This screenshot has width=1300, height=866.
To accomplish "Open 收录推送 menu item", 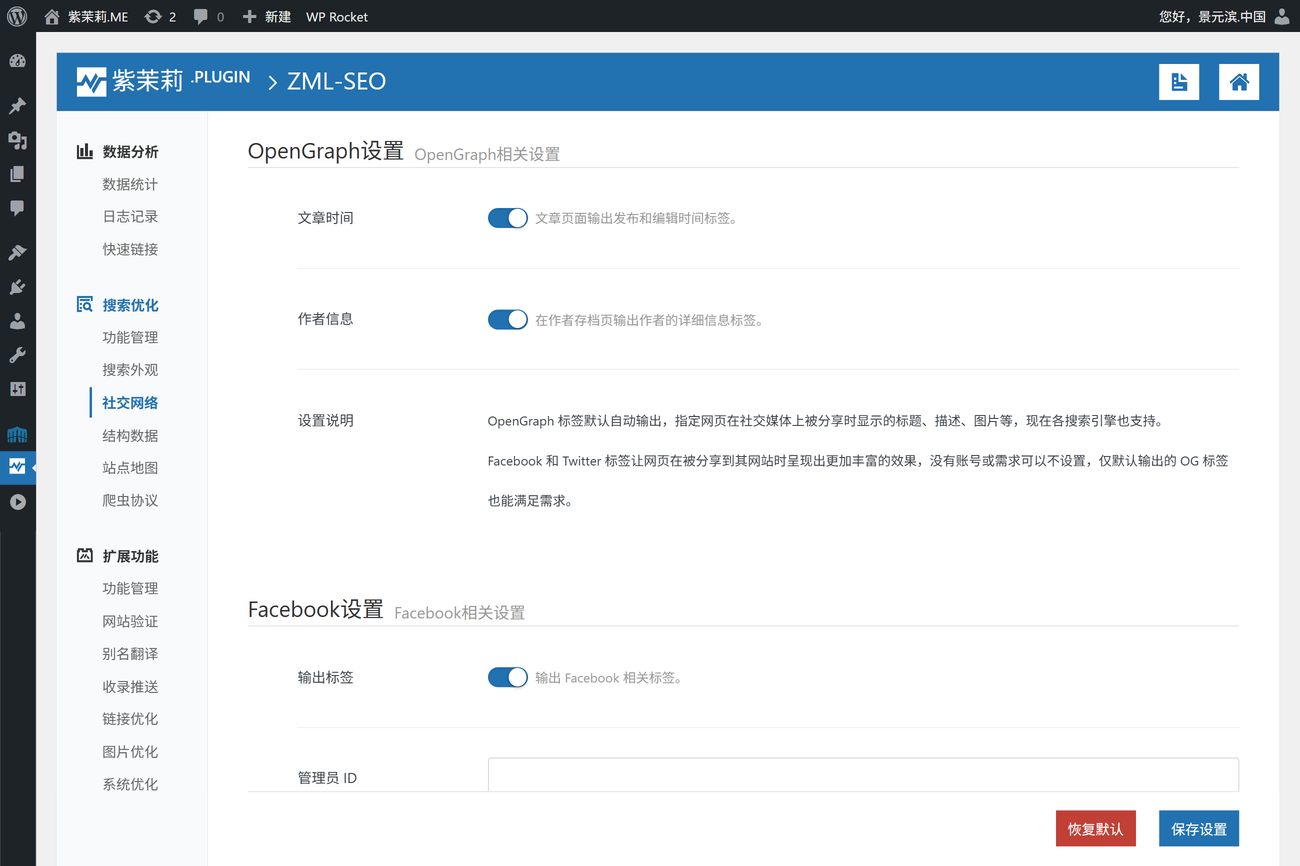I will click(x=130, y=686).
